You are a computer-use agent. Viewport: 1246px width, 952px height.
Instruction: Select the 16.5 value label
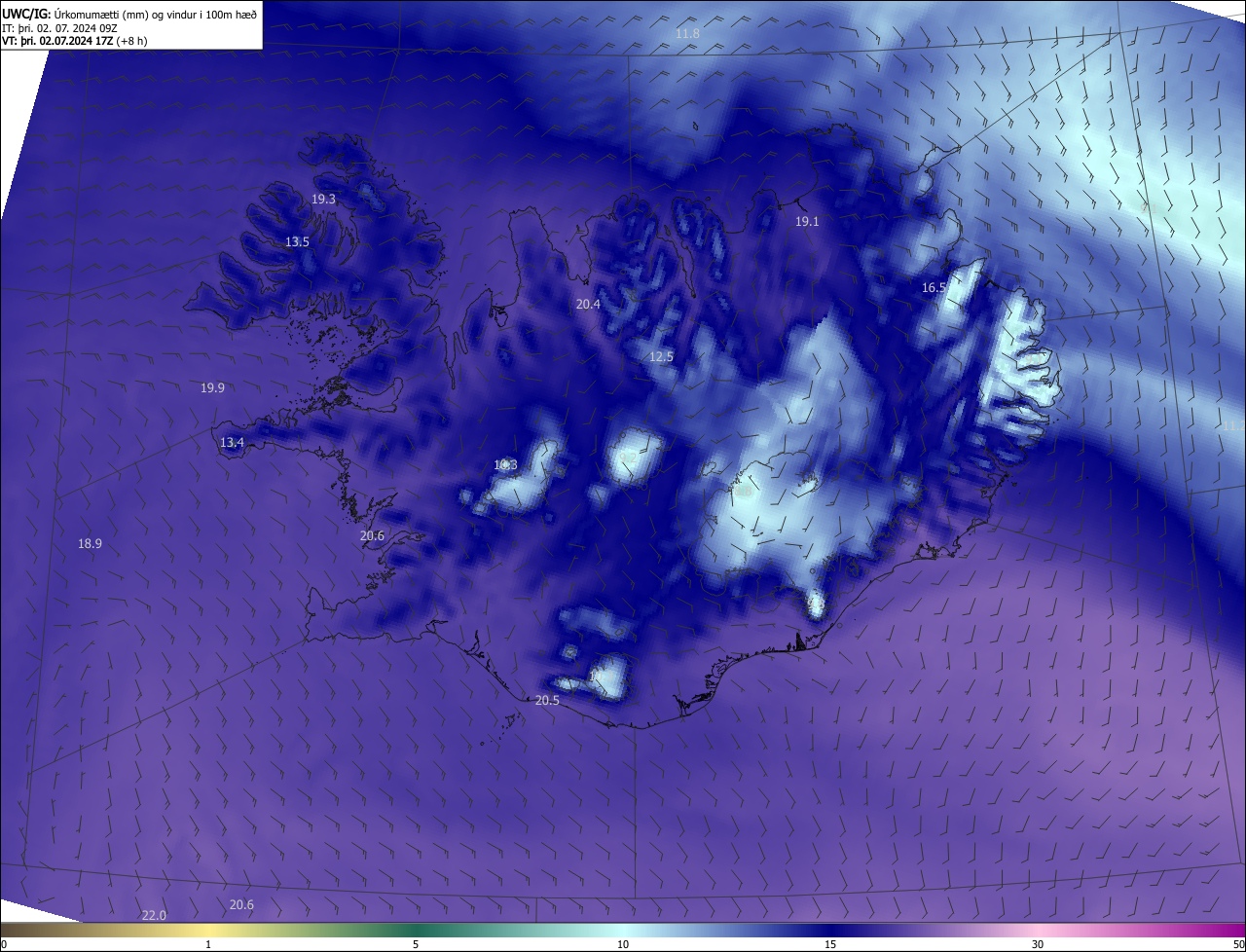[x=934, y=288]
